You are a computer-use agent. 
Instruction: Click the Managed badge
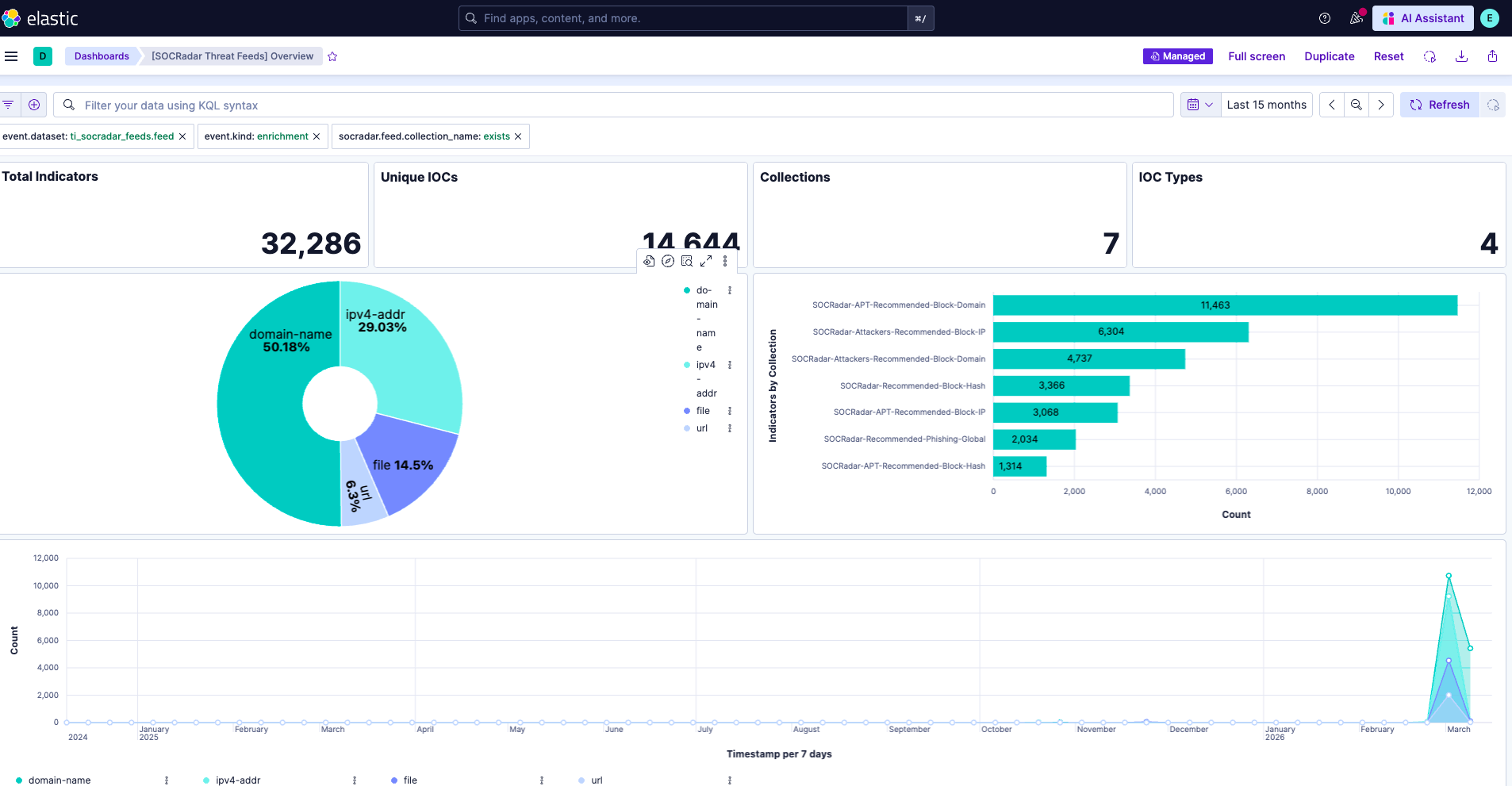coord(1177,56)
